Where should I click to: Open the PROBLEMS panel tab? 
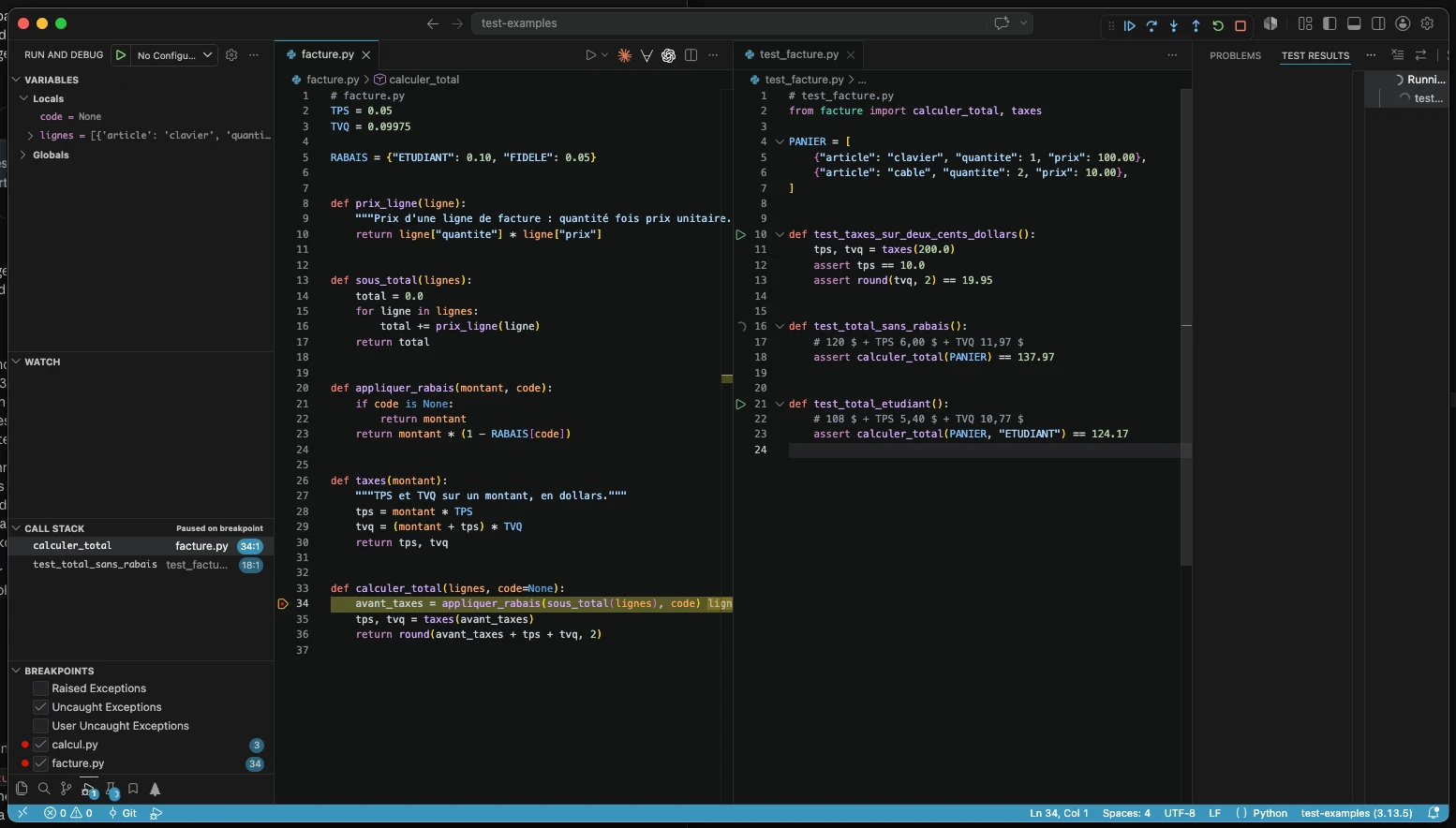point(1235,55)
